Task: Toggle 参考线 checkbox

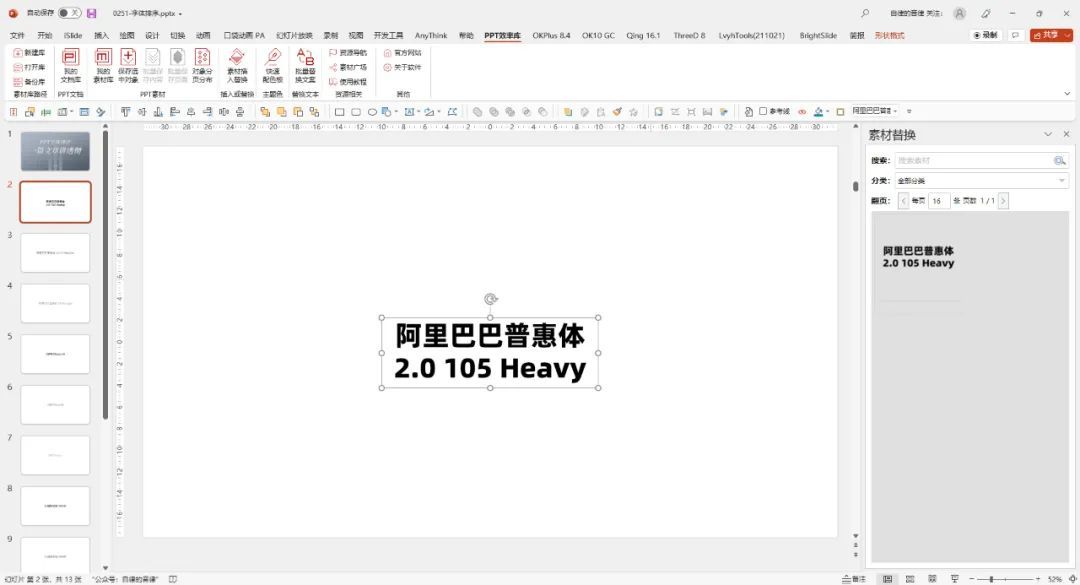Action: pos(763,111)
